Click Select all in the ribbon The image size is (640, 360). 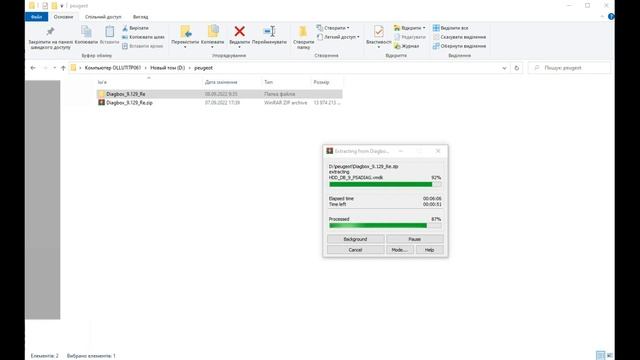(x=451, y=28)
